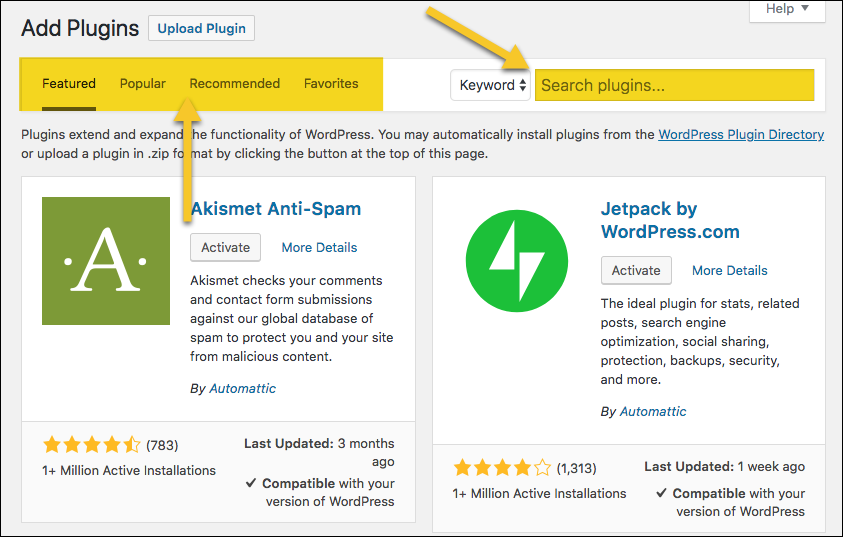Click the Jetpack by WordPress.com title link

click(670, 220)
